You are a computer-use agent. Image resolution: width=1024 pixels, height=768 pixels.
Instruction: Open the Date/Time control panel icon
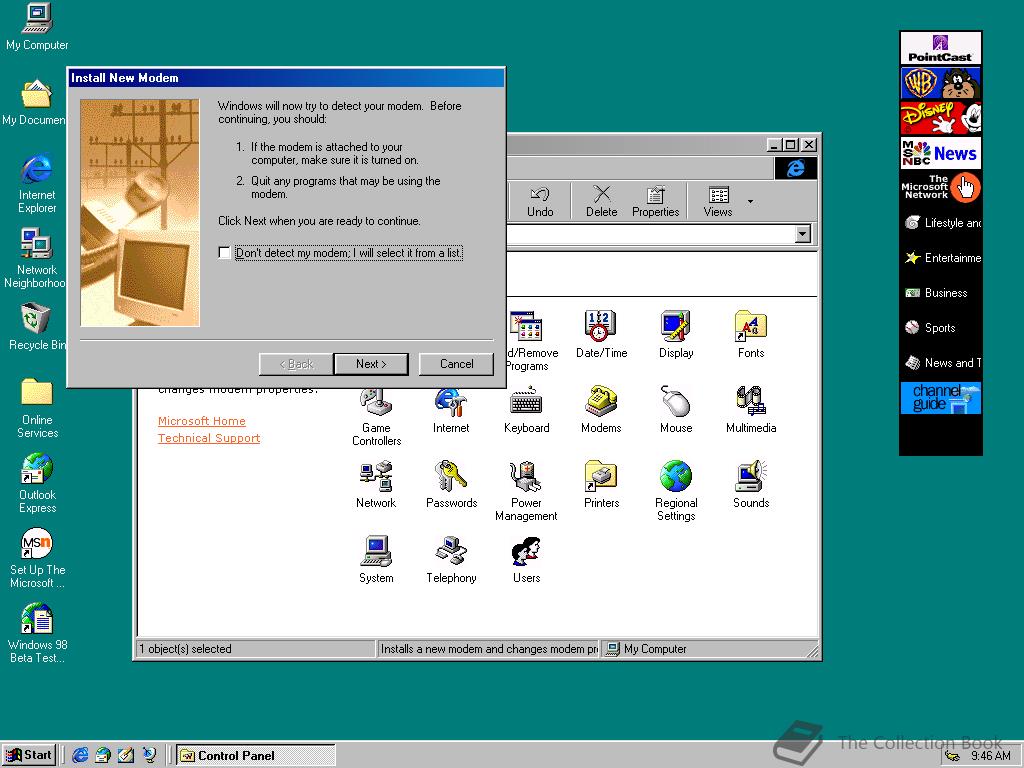click(601, 335)
